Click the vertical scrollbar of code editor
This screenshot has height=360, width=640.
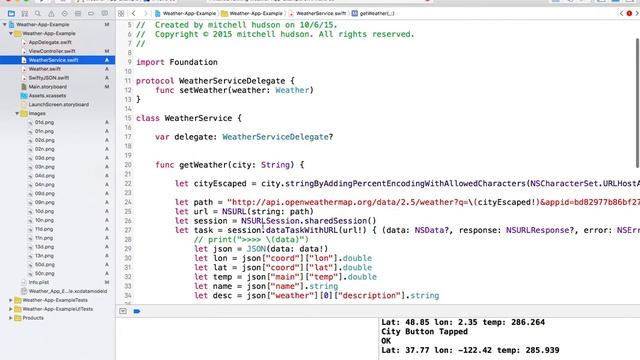[x=637, y=103]
